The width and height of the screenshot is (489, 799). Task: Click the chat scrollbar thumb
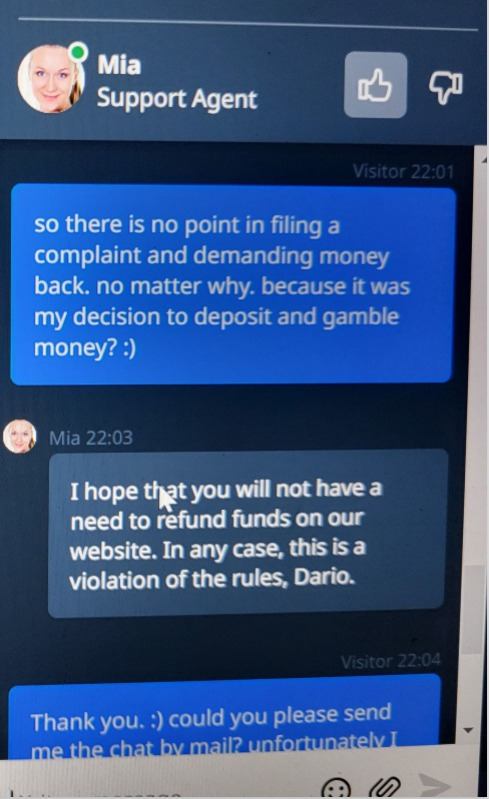click(x=474, y=609)
